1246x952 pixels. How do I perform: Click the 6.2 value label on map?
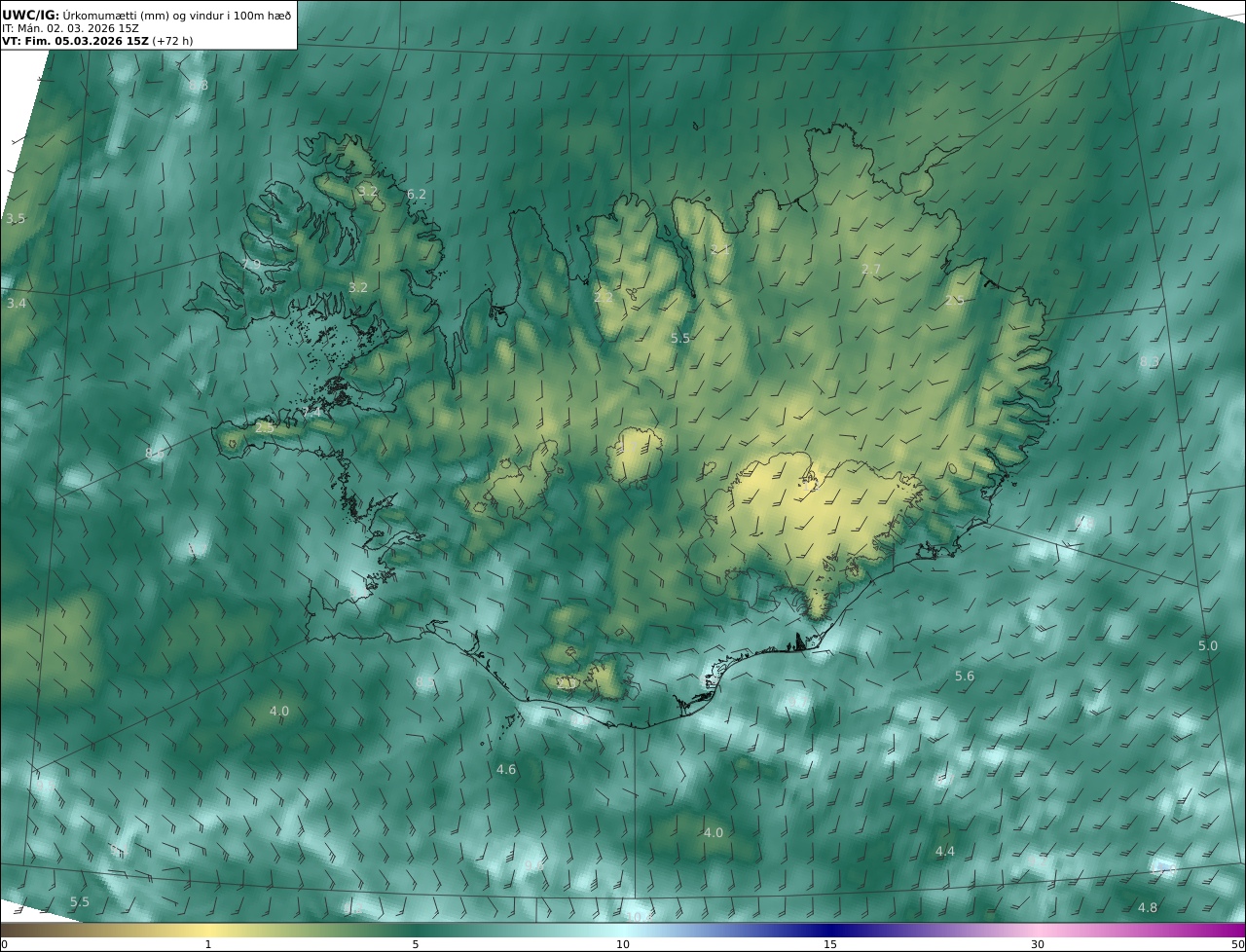pyautogui.click(x=416, y=195)
